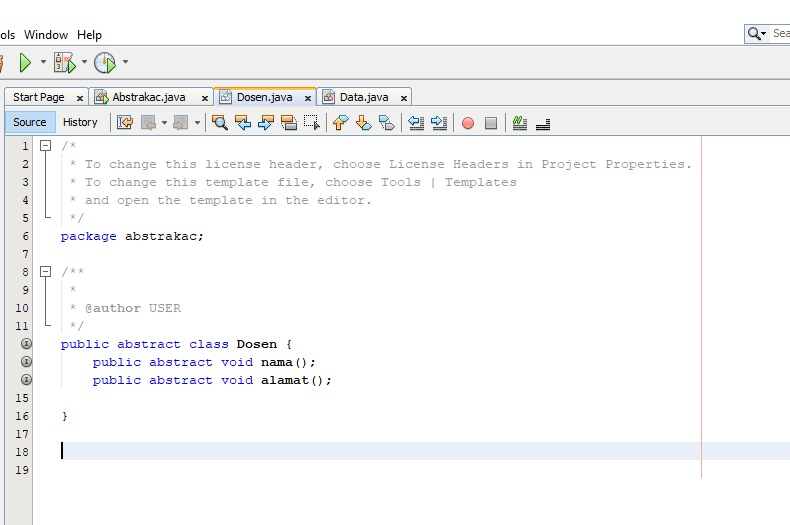
Task: Switch to the Abstrakac.java tab
Action: click(148, 97)
